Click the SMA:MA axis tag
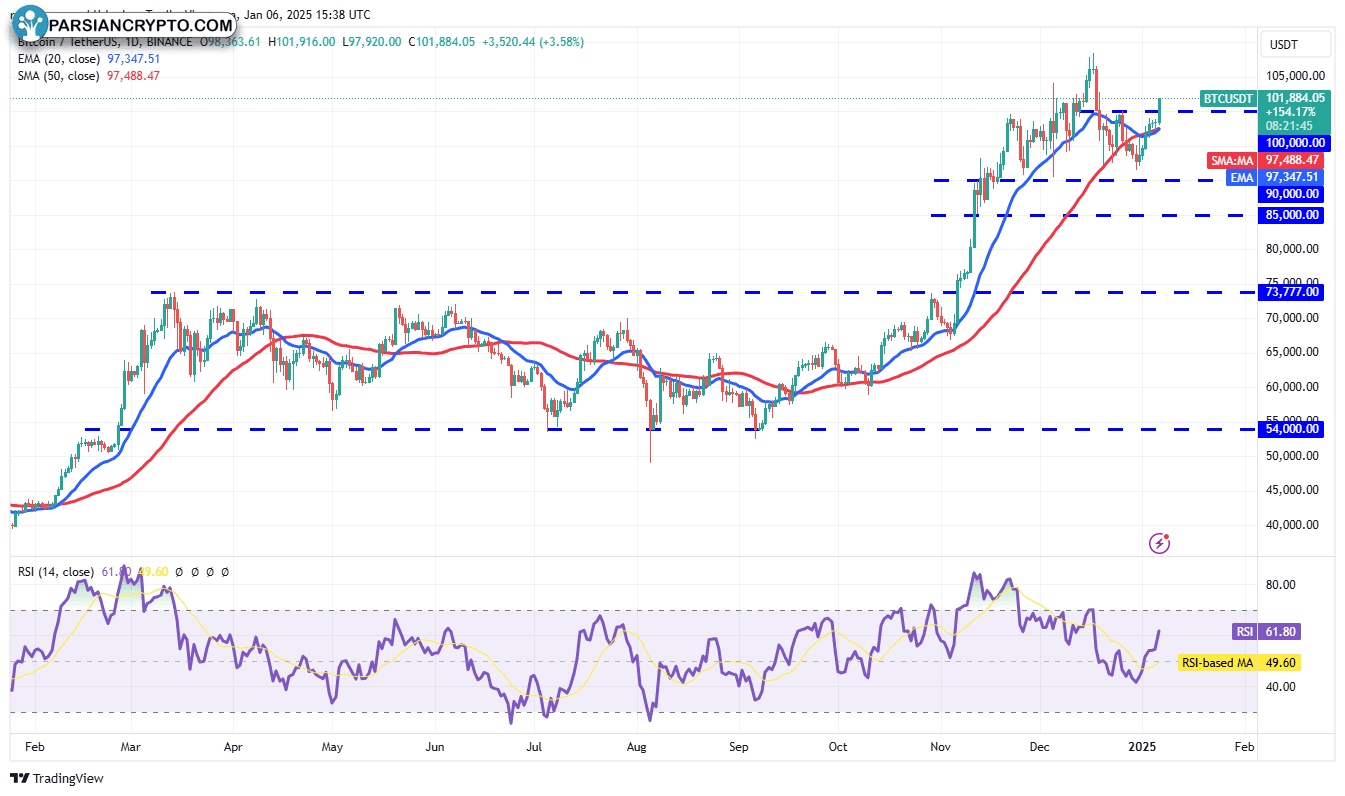Viewport: 1345px width, 796px height. click(1233, 160)
